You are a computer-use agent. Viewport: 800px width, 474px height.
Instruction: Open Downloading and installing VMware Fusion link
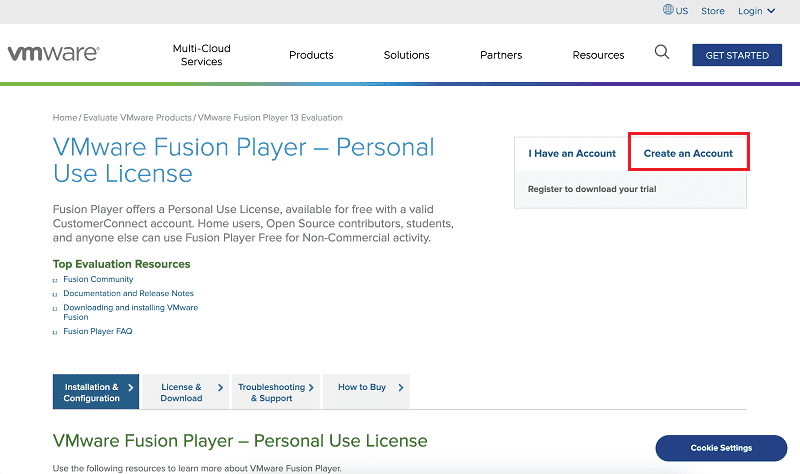131,312
